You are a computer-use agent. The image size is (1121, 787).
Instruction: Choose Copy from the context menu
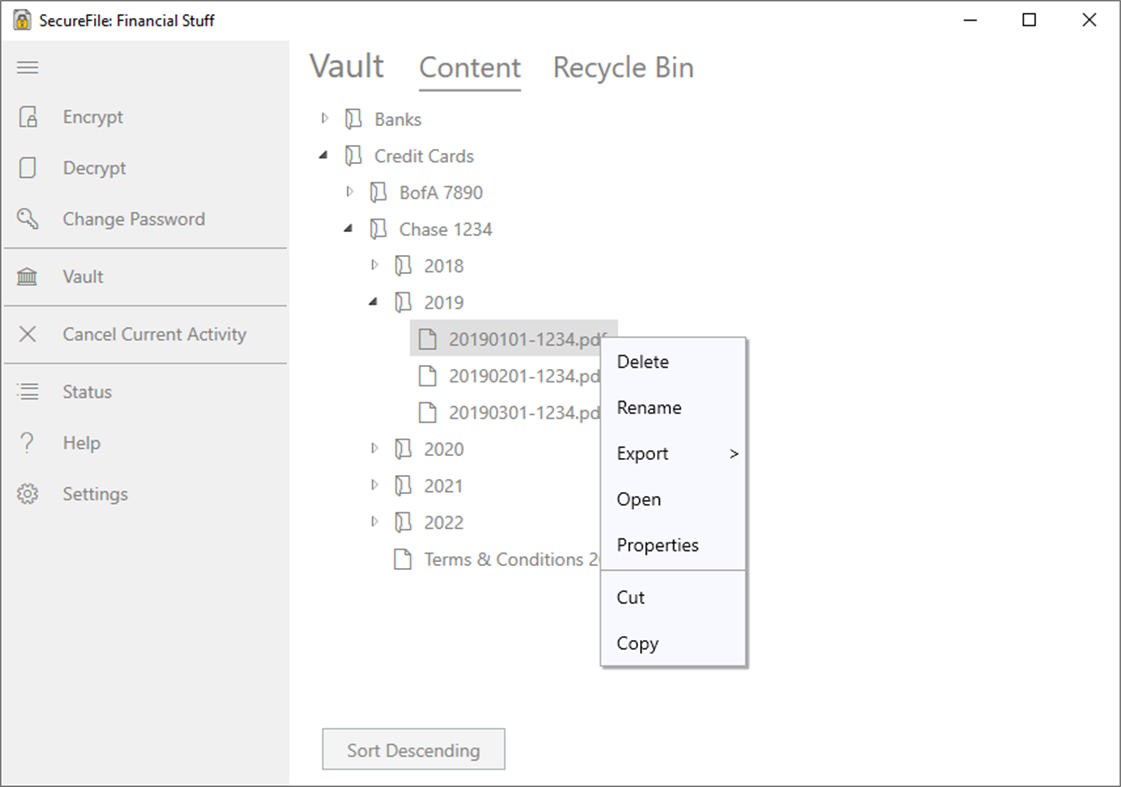pos(637,643)
